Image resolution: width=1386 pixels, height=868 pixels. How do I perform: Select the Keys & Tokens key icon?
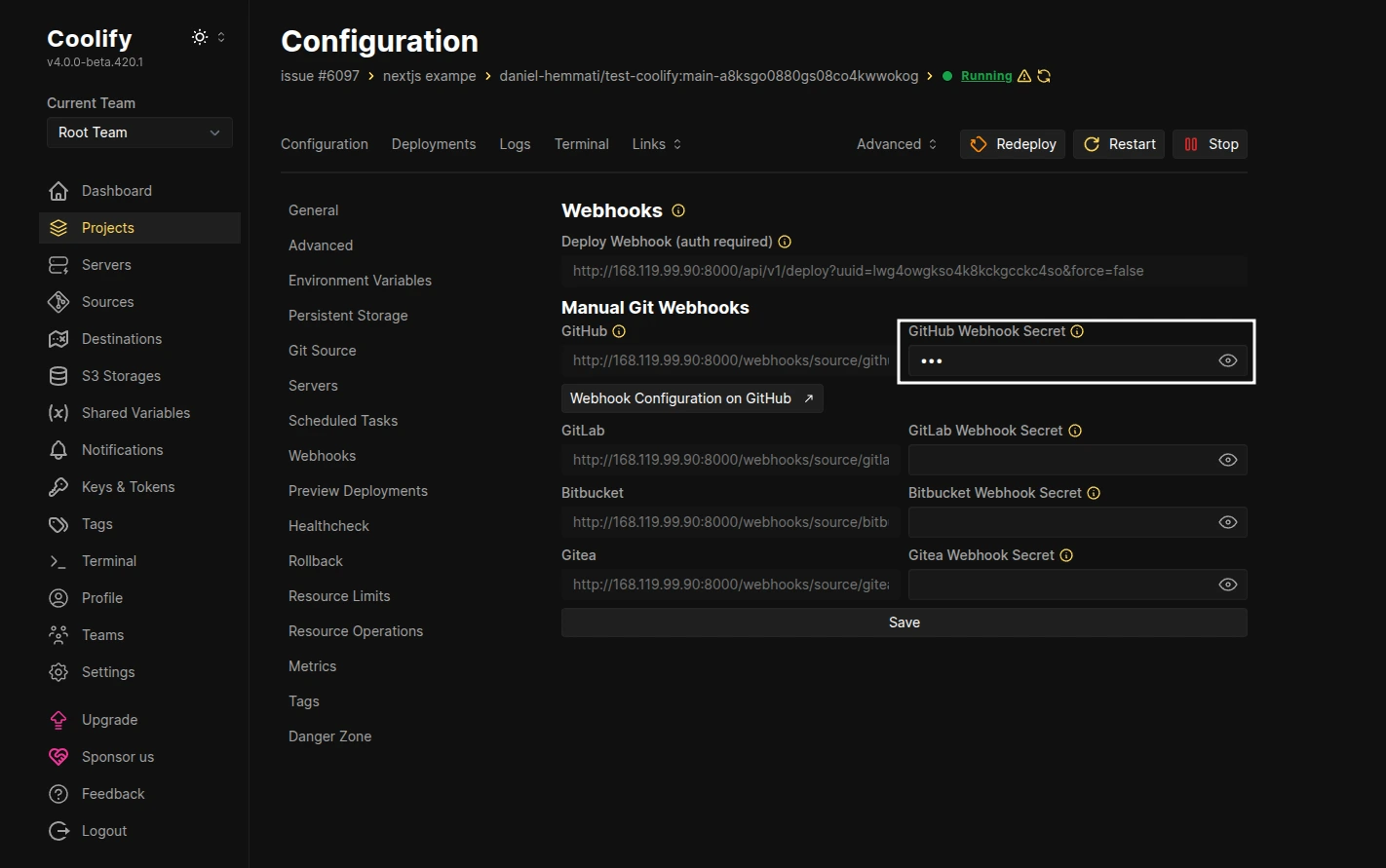click(58, 486)
